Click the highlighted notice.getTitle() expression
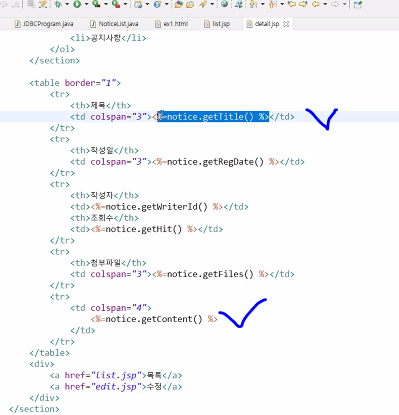 coord(213,117)
